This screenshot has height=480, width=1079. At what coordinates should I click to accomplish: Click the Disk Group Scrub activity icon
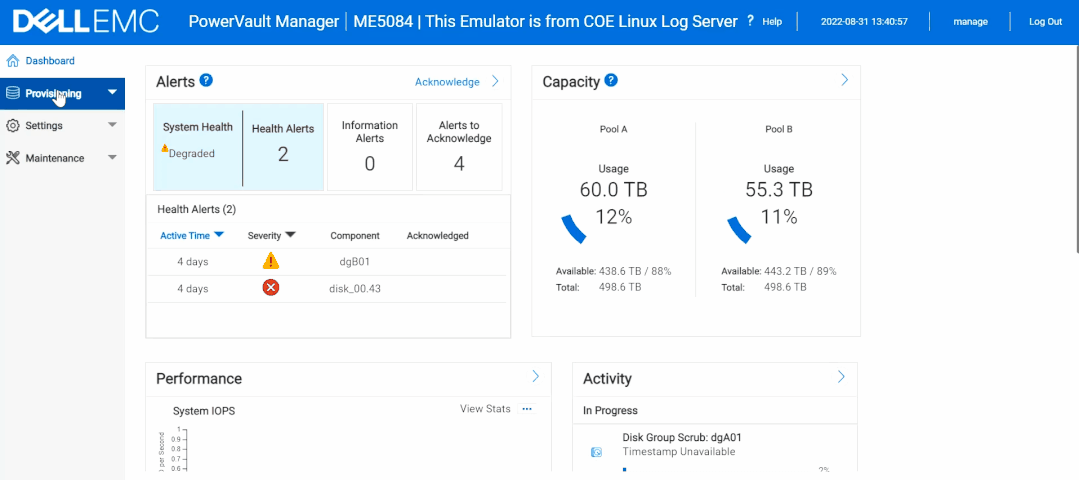coord(597,452)
